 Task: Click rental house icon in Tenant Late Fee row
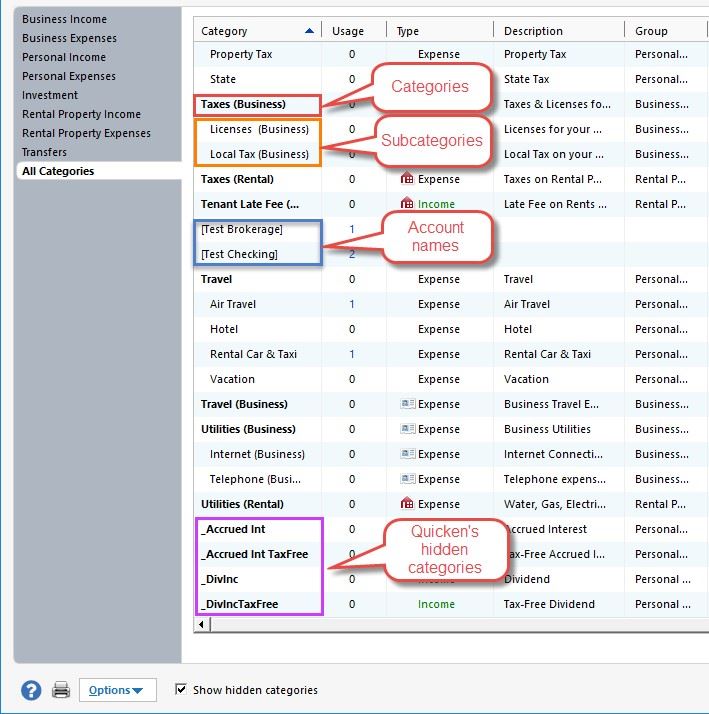pyautogui.click(x=406, y=204)
